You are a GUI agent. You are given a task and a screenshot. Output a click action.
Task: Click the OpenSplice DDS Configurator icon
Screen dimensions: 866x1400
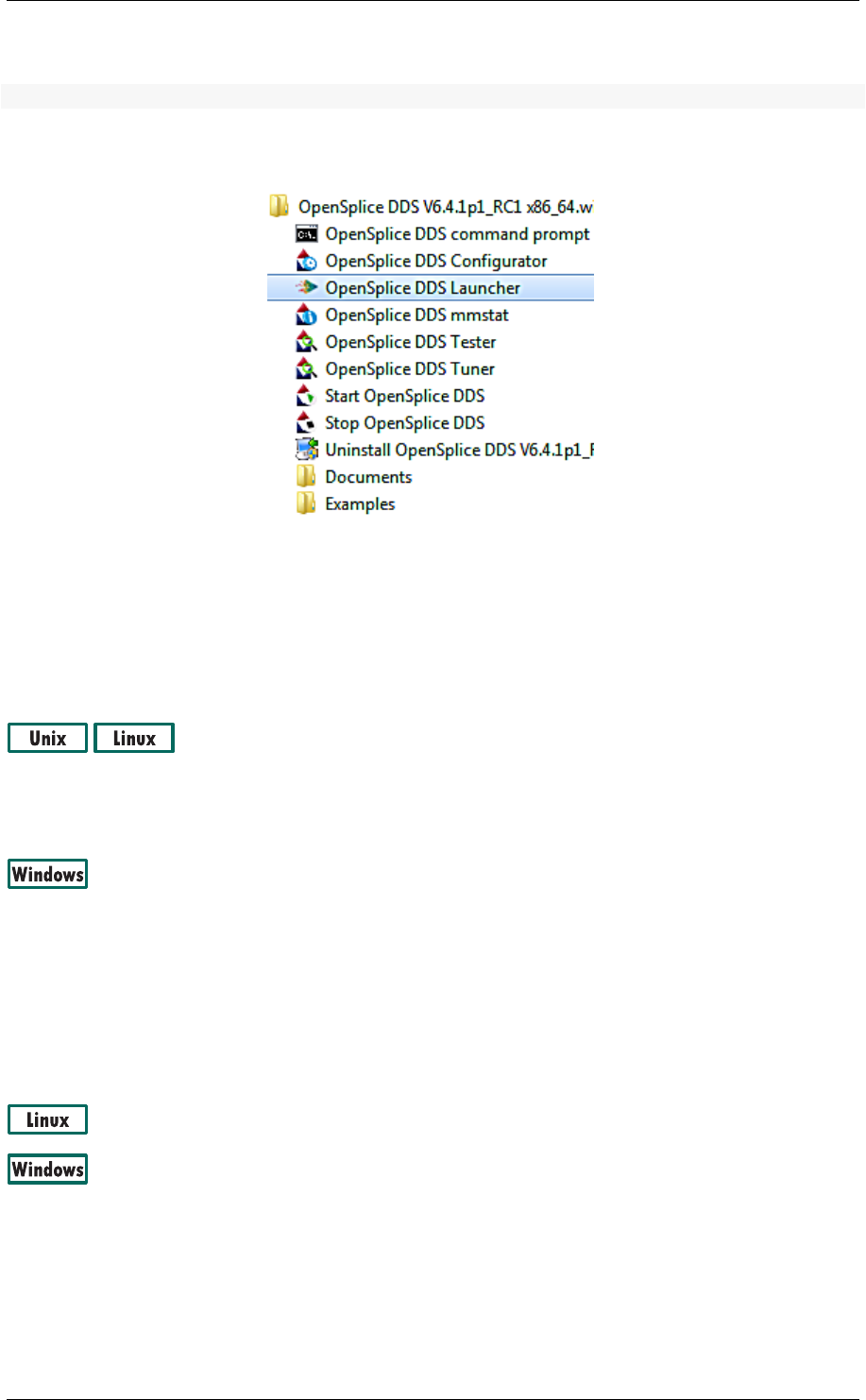tap(306, 261)
